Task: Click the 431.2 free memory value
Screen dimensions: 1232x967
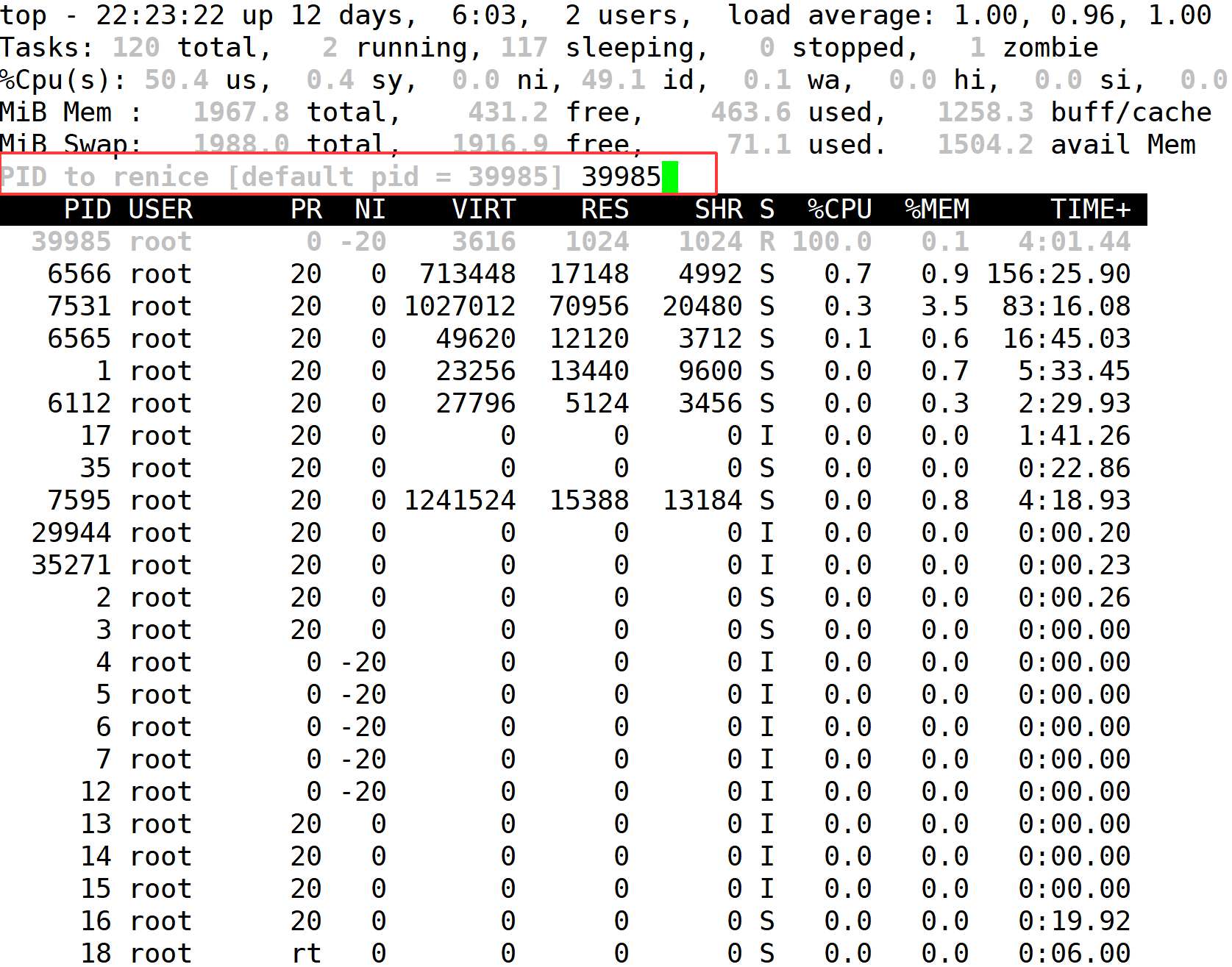Action: (x=508, y=113)
